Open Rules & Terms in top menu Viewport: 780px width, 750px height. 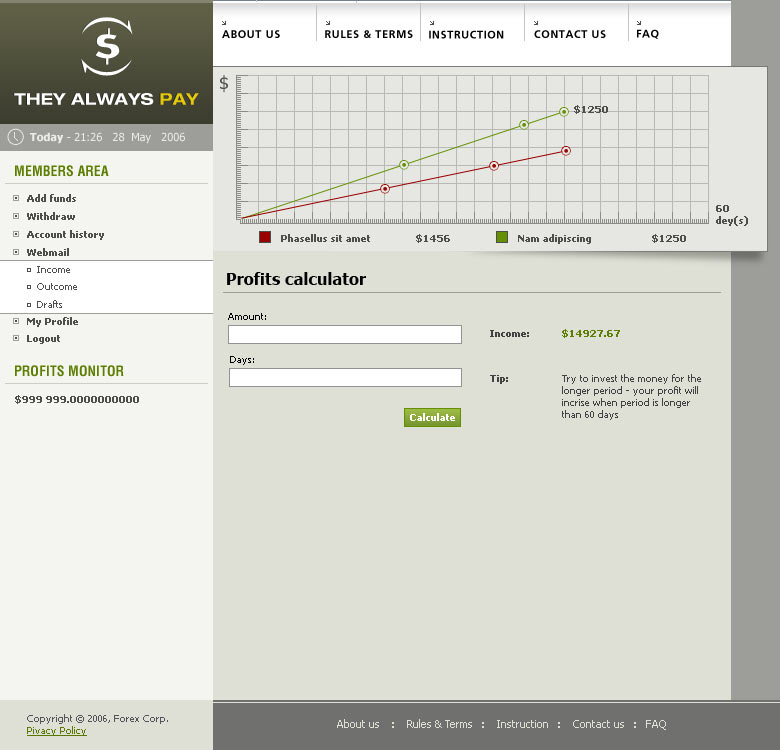tap(368, 34)
